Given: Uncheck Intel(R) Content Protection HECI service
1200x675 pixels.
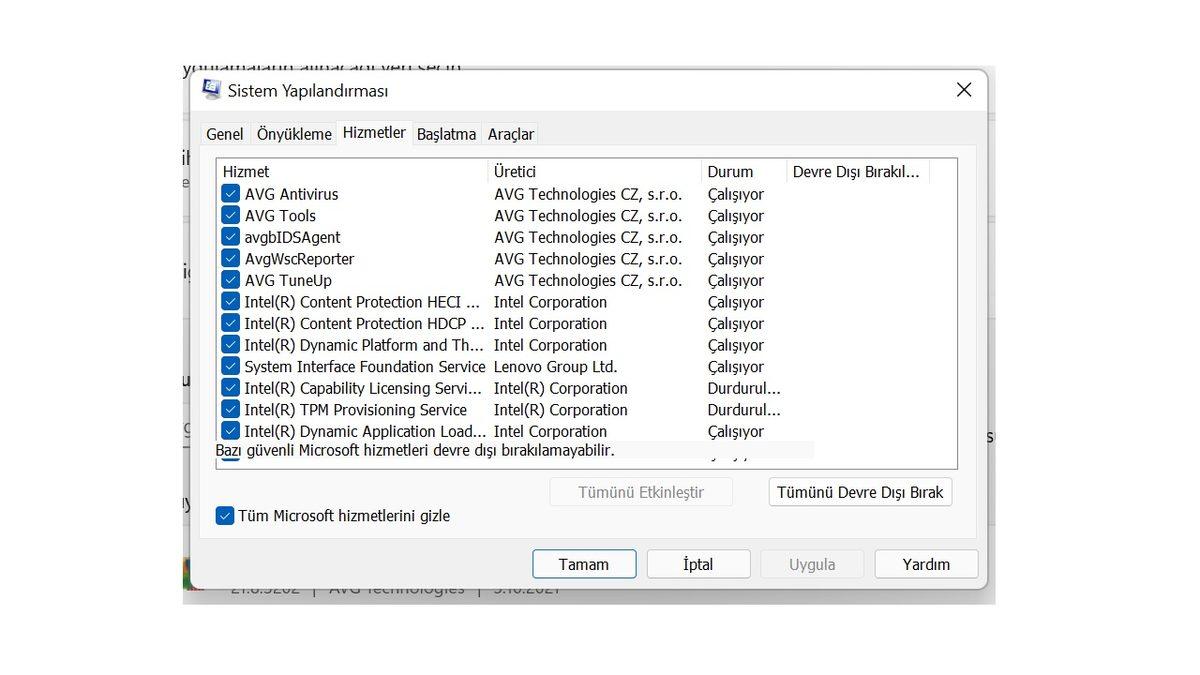Looking at the screenshot, I should click(x=230, y=302).
